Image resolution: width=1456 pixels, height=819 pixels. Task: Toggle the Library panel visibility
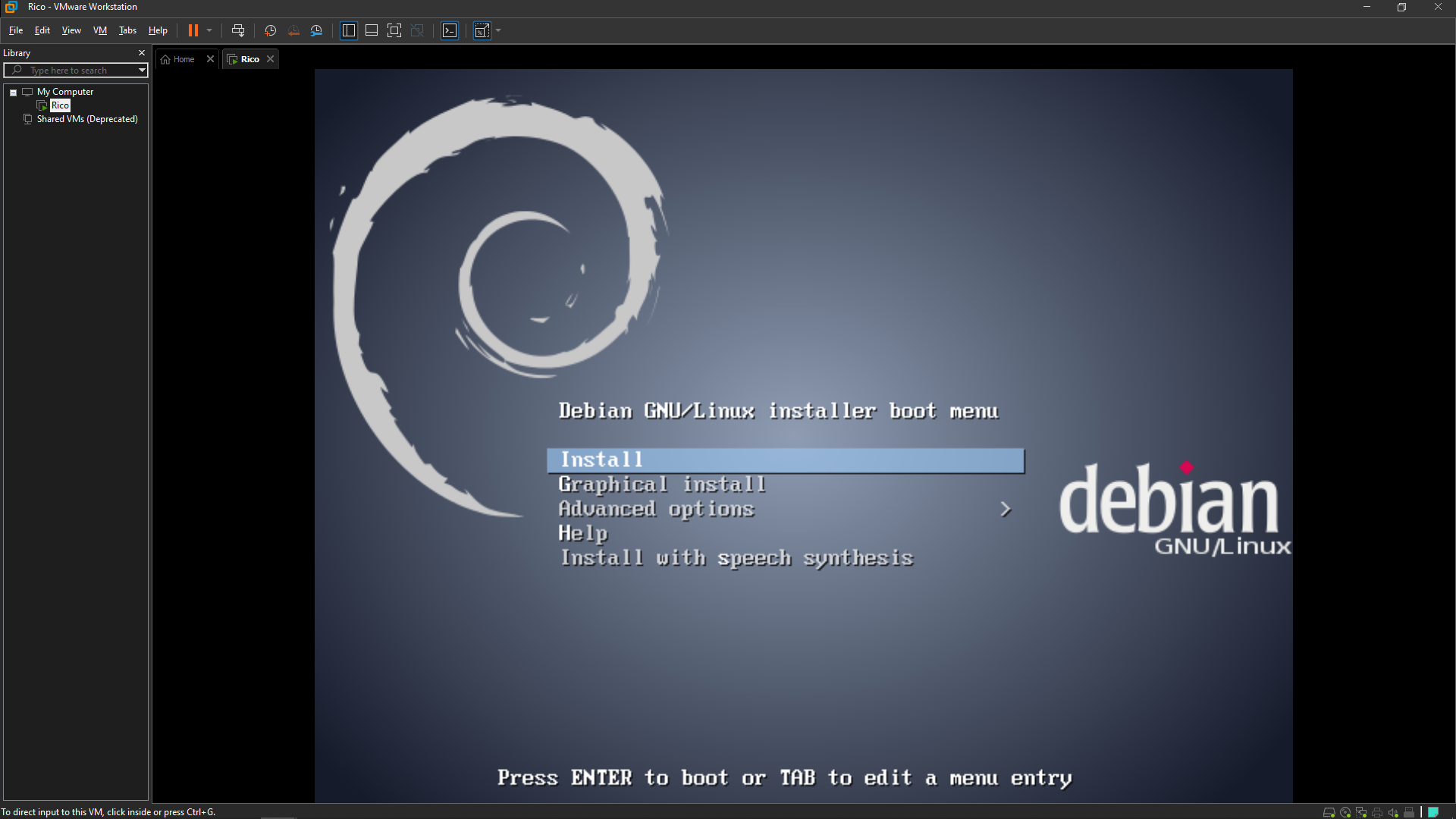pos(348,30)
